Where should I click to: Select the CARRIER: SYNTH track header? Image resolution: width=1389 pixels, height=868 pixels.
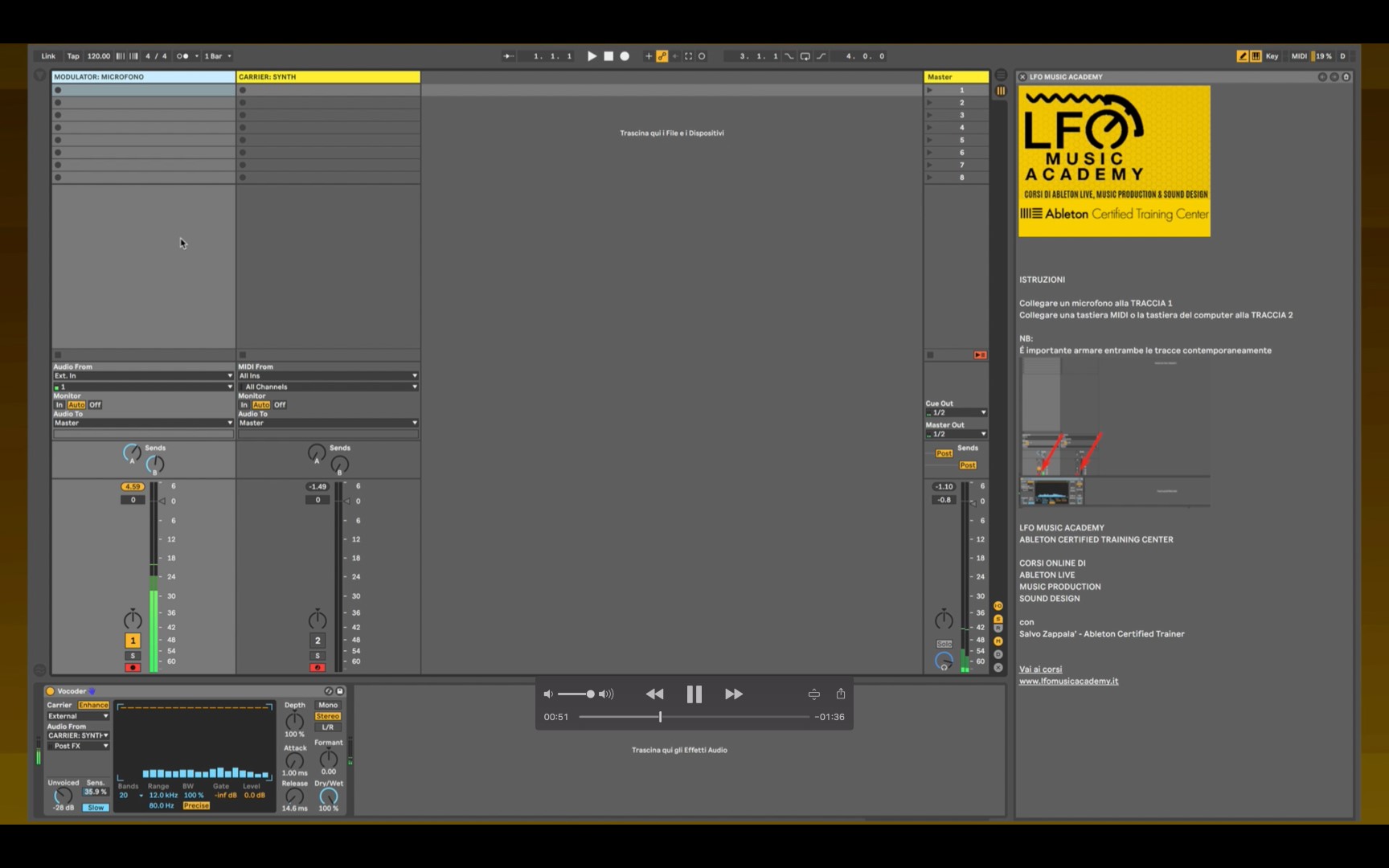click(x=328, y=77)
